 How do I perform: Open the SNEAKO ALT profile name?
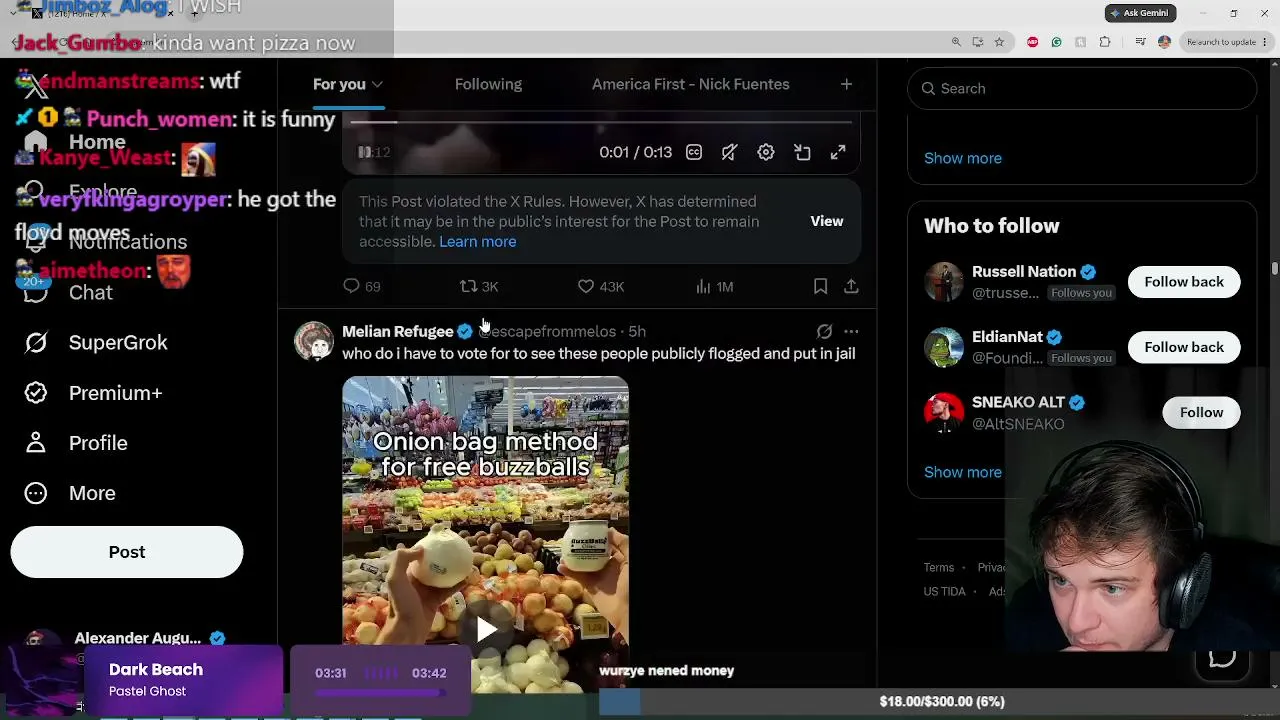point(1018,402)
